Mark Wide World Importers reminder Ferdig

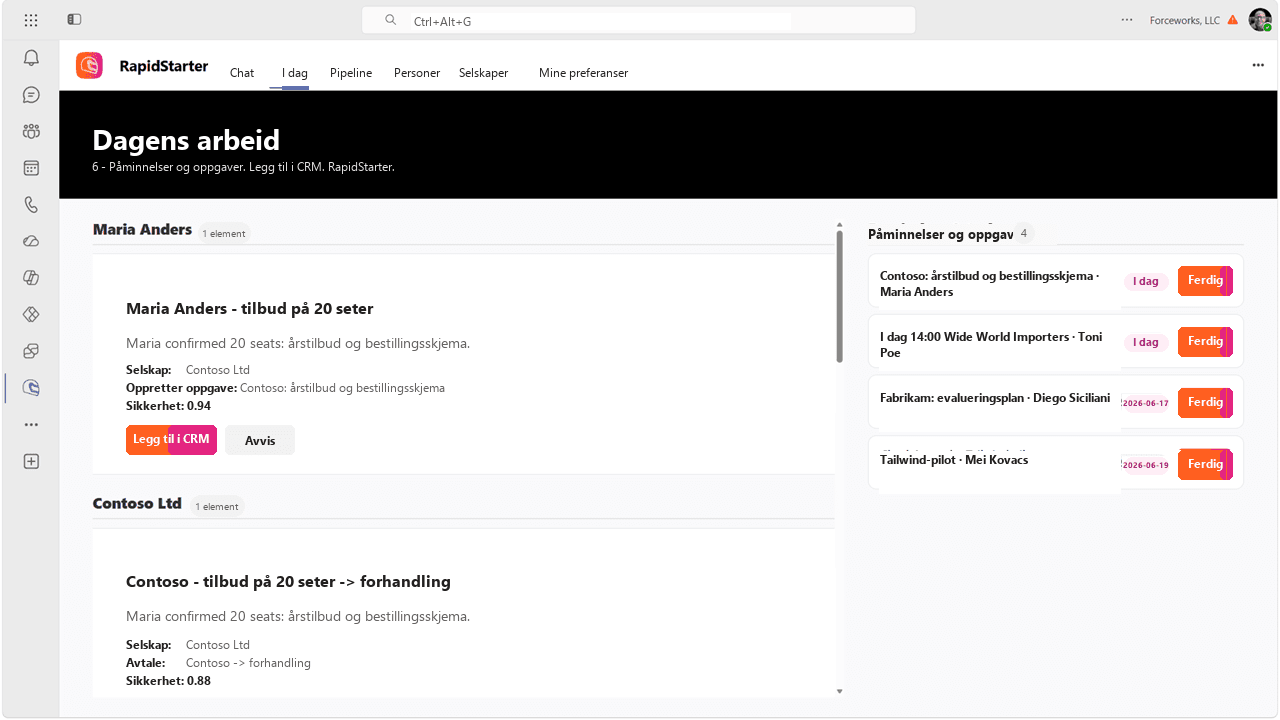coord(1205,342)
